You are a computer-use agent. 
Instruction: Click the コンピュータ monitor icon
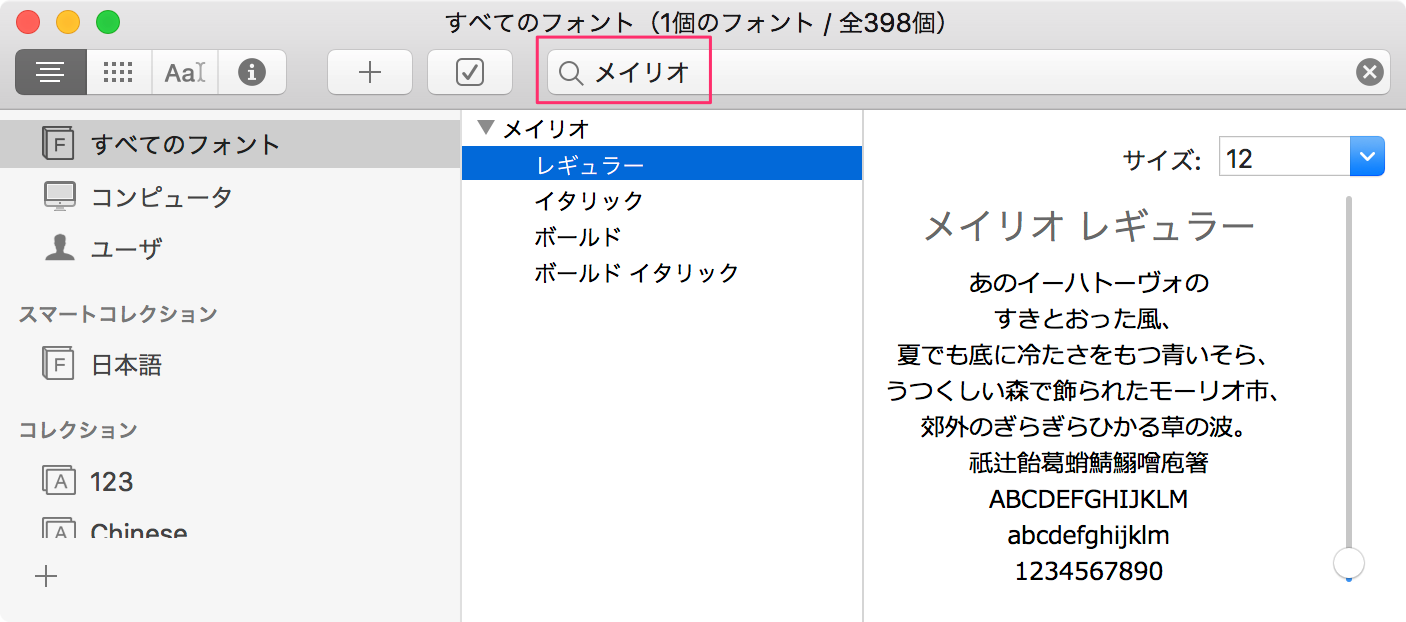59,196
